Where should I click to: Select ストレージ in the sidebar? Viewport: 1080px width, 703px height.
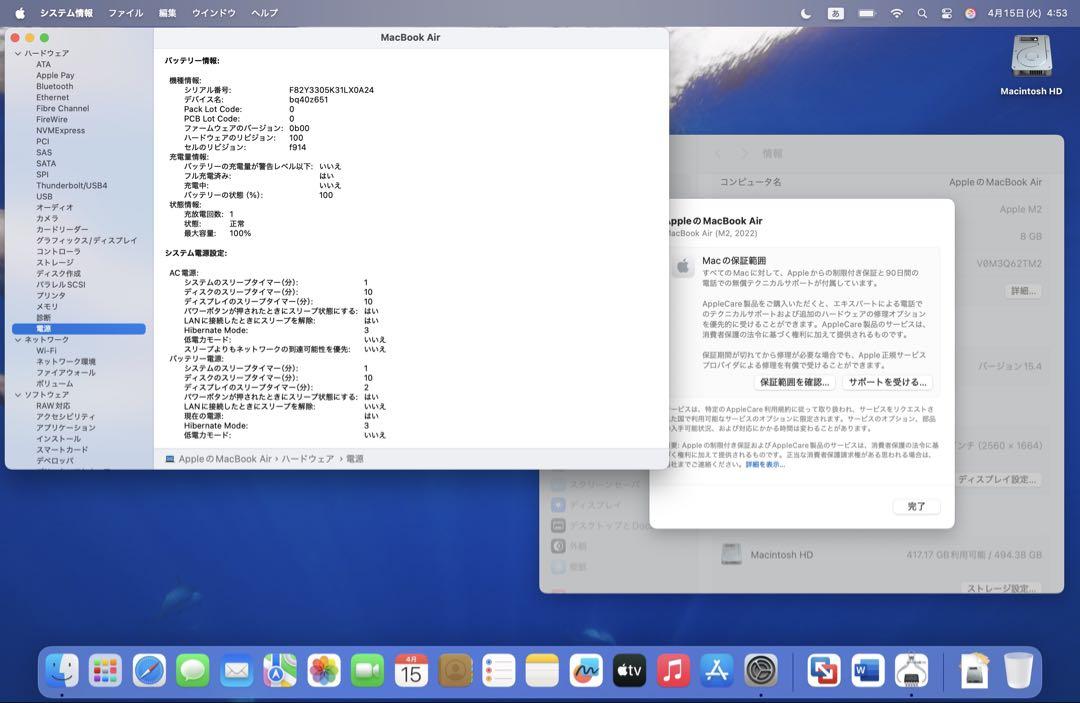click(54, 262)
